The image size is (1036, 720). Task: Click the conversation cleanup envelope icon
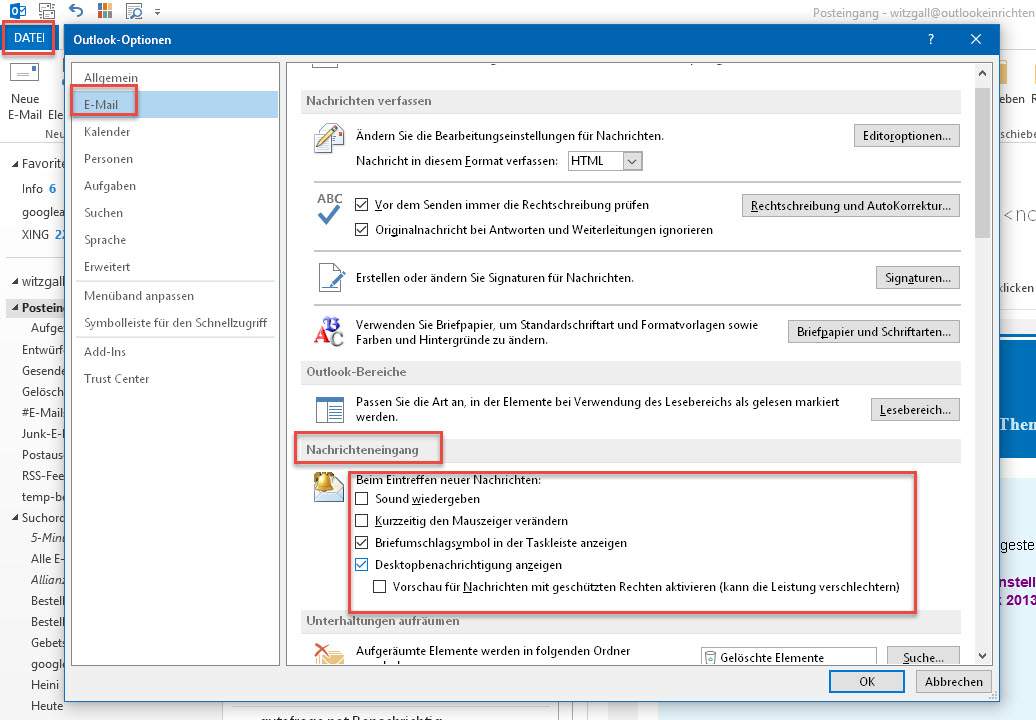point(328,654)
